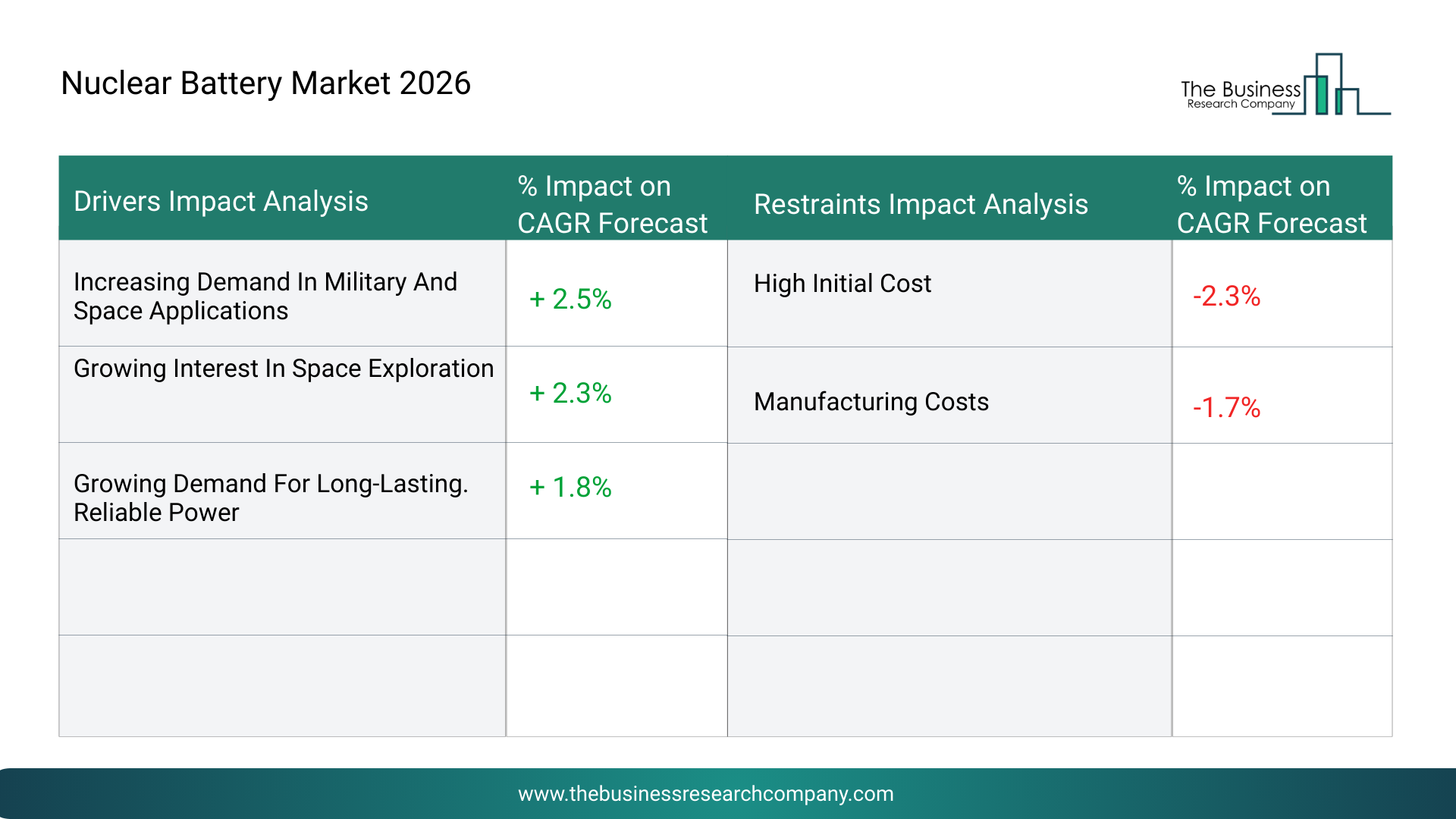Image resolution: width=1456 pixels, height=819 pixels.
Task: Select Growing Demand For Long-Lasting Reliable Power
Action: point(271,498)
